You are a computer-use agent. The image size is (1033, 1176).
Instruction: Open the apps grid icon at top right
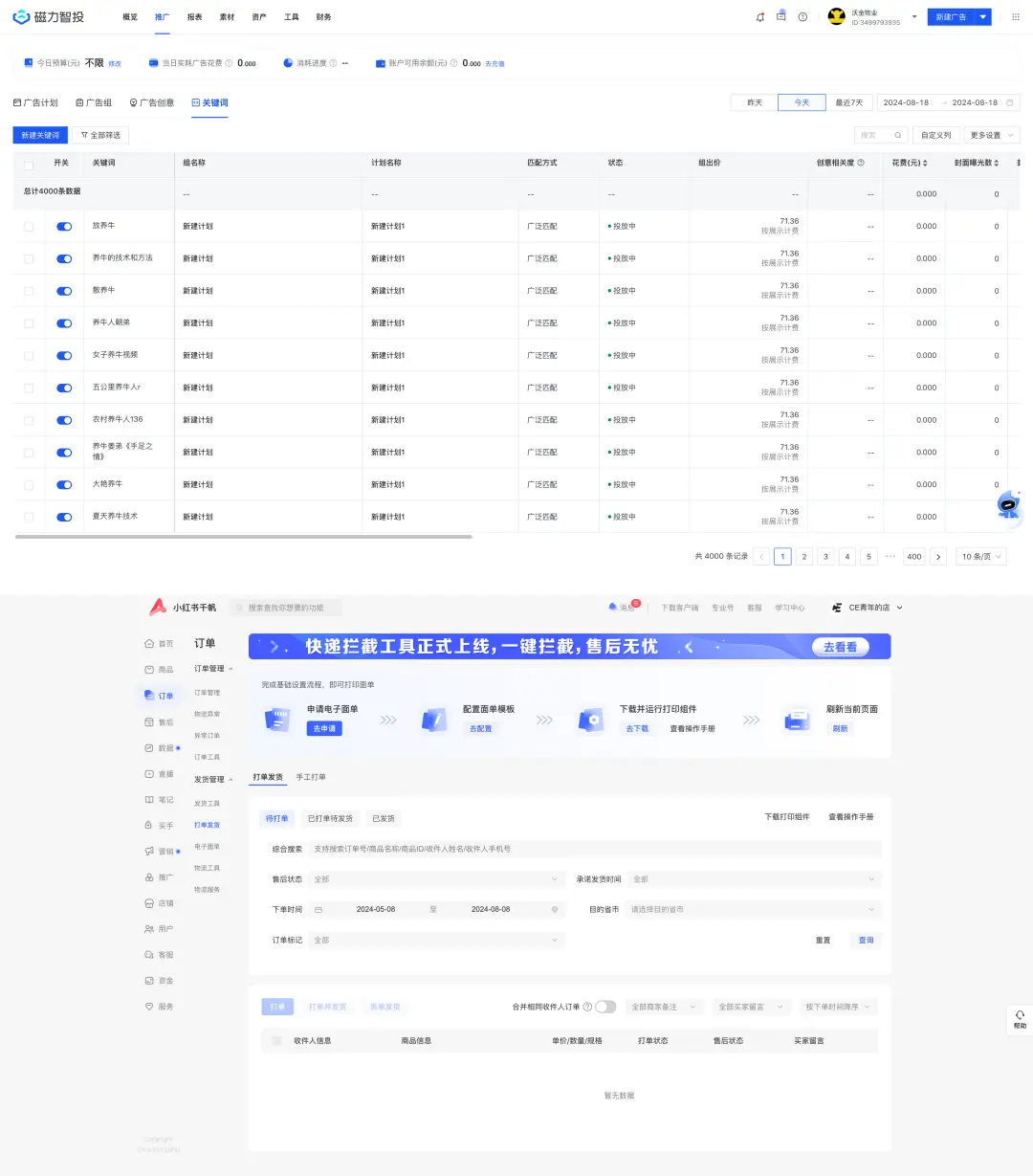(1015, 17)
